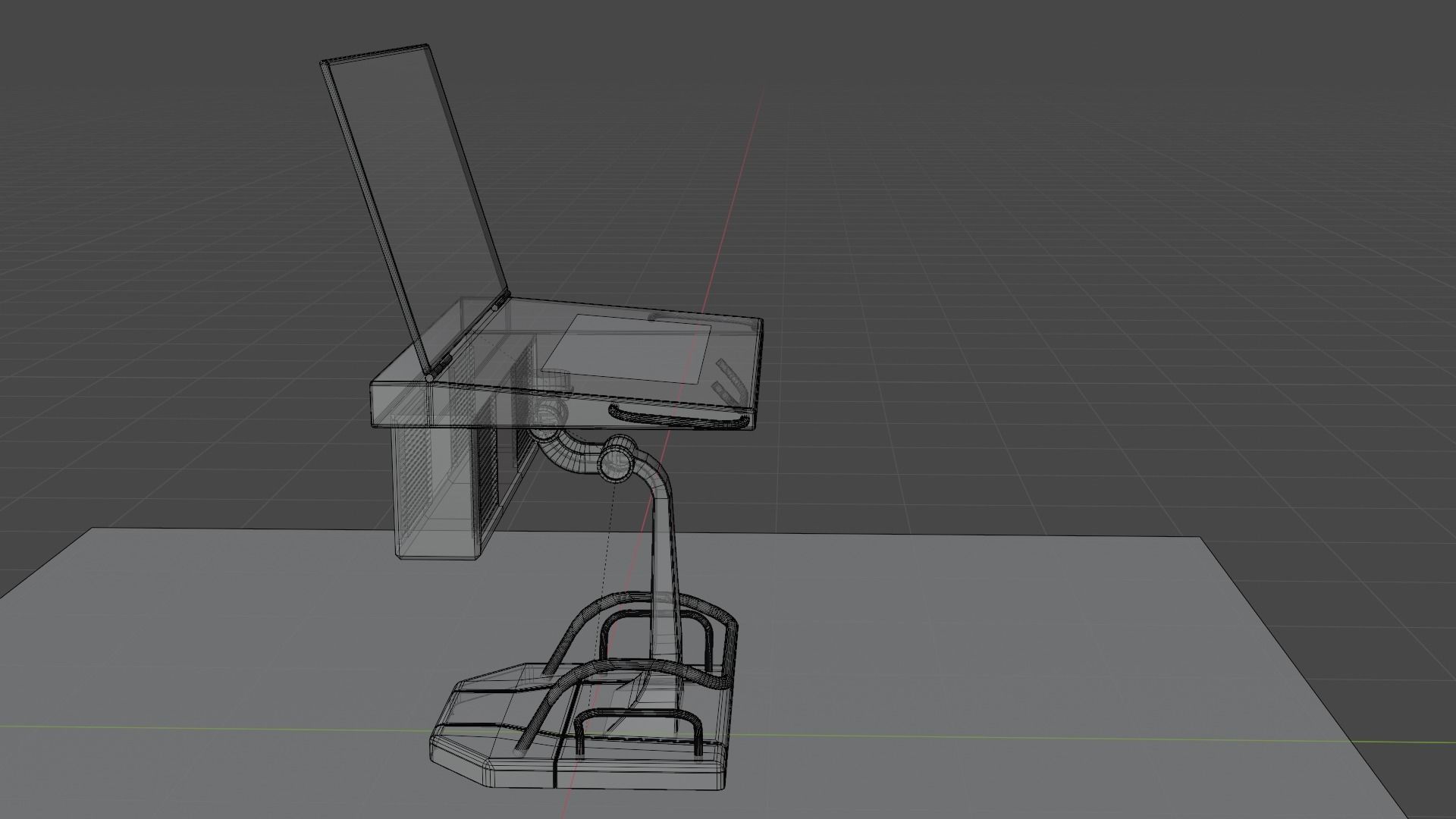Select the spherical pivot joint on the arm

(x=618, y=459)
